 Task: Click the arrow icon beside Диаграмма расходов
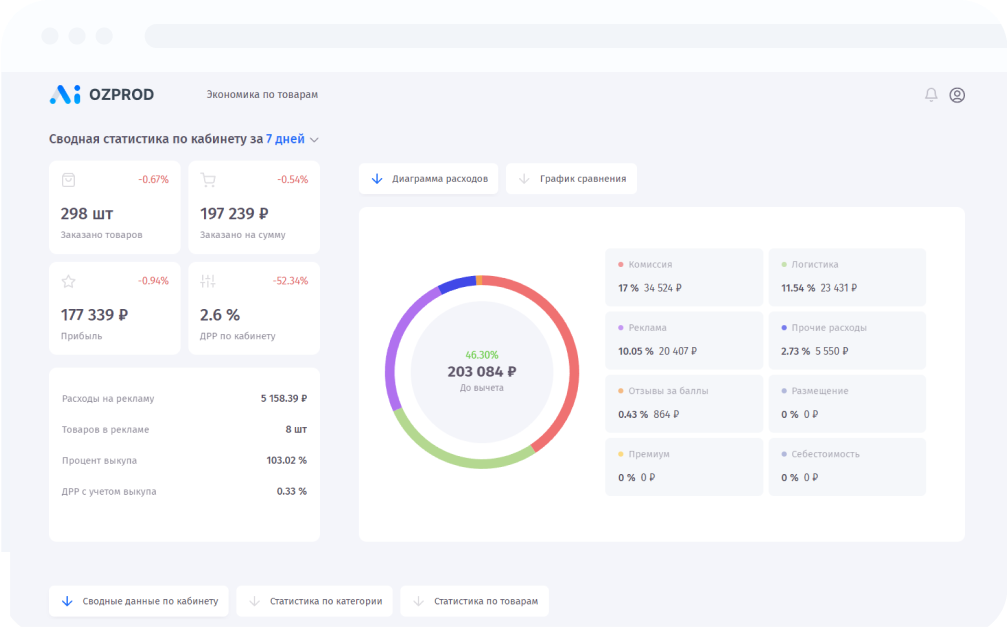377,179
